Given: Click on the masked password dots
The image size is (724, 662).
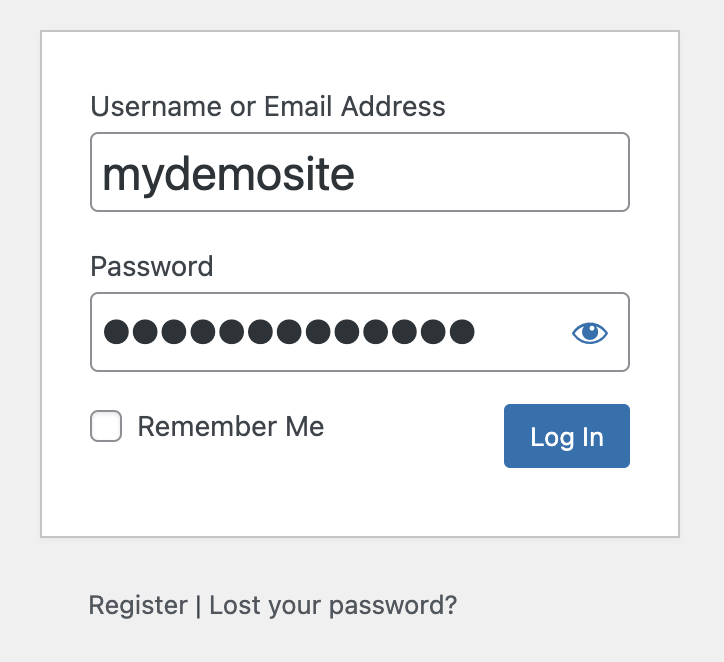Looking at the screenshot, I should pos(289,331).
